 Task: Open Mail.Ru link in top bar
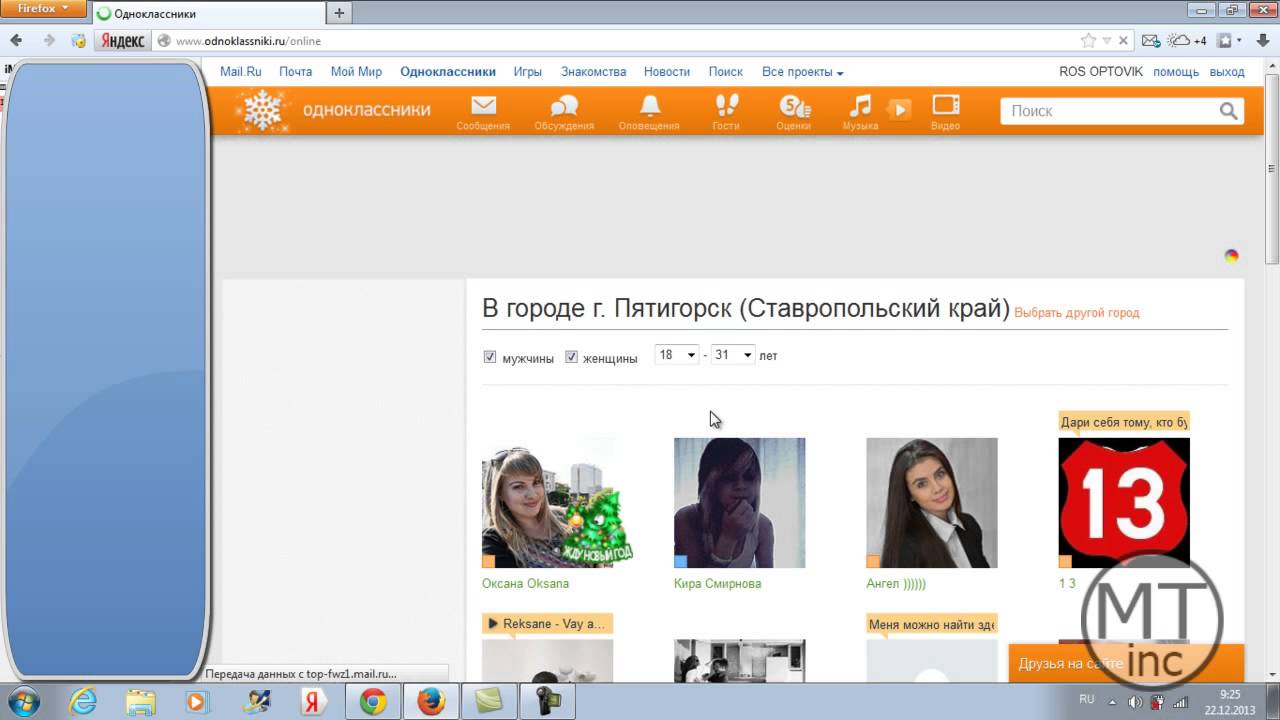240,72
